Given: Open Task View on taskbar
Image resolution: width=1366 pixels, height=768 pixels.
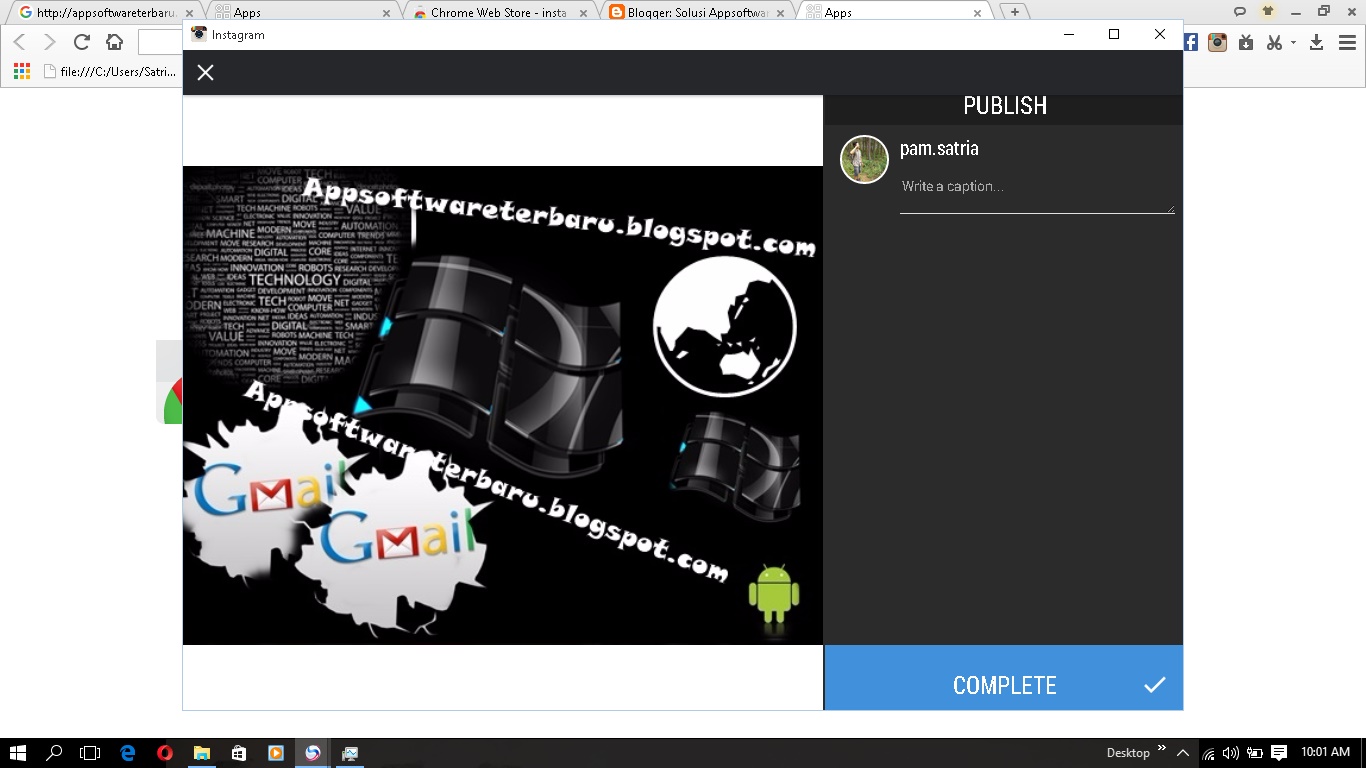Looking at the screenshot, I should [x=90, y=753].
